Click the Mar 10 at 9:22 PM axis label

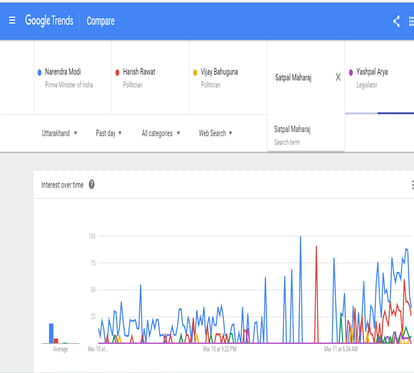[x=220, y=349]
